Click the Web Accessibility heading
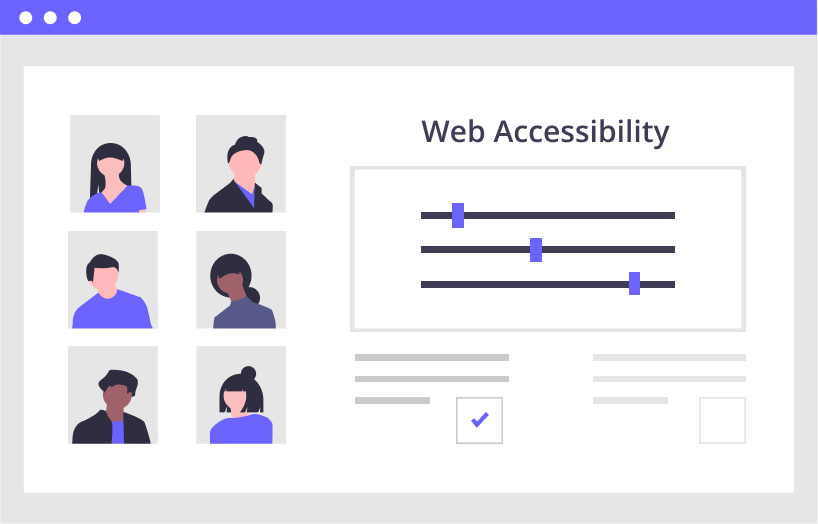This screenshot has height=524, width=818. pos(545,132)
